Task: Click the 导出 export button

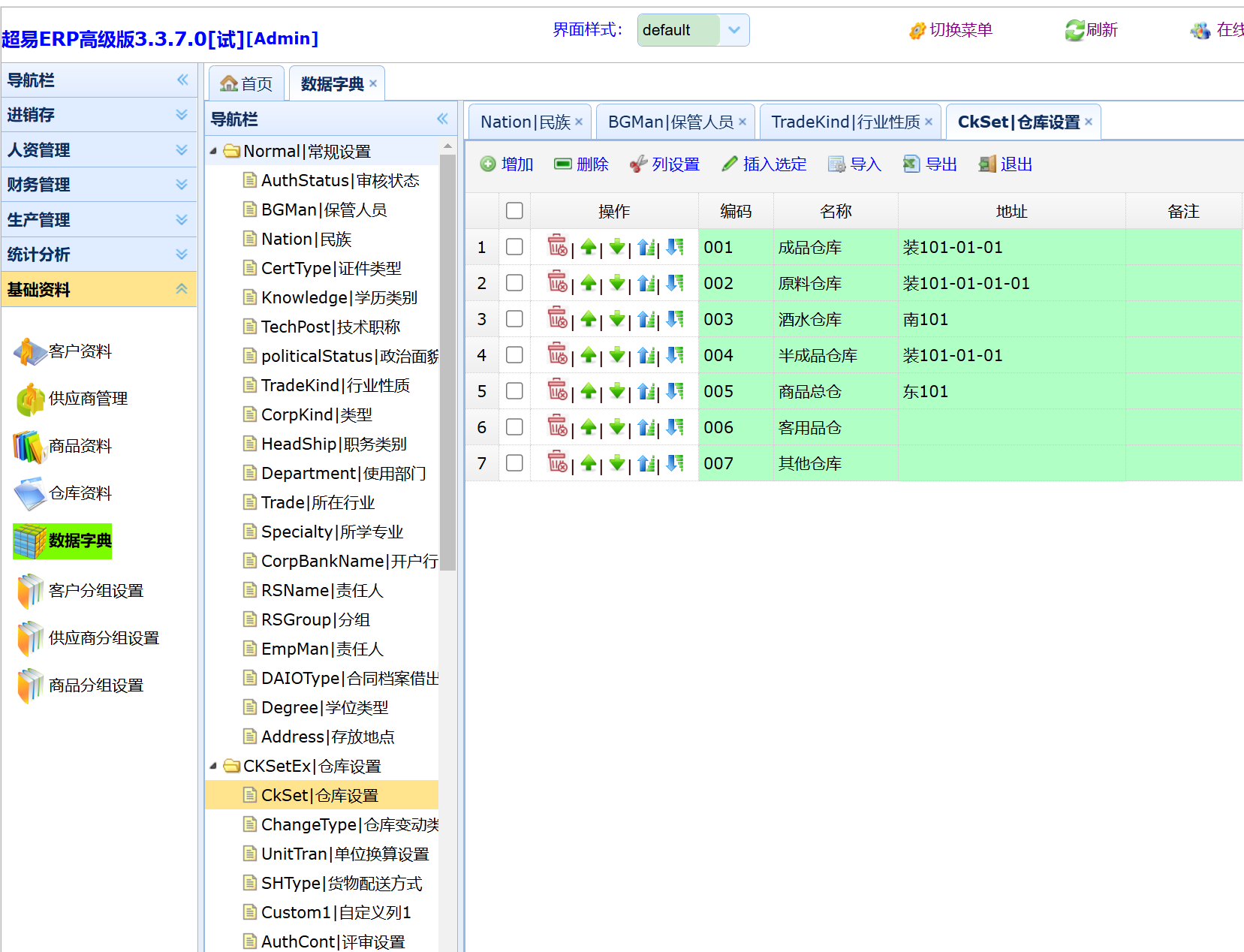Action: pyautogui.click(x=930, y=164)
